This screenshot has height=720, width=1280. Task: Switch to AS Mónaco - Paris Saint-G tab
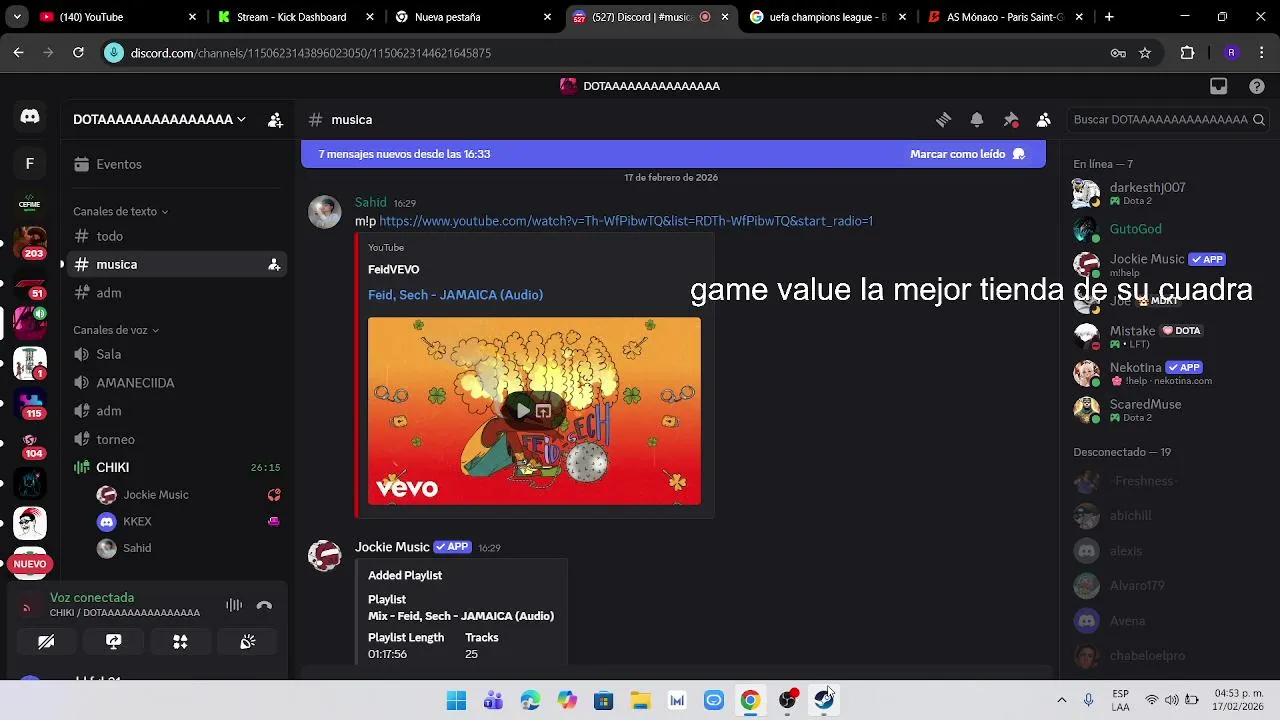point(1003,17)
